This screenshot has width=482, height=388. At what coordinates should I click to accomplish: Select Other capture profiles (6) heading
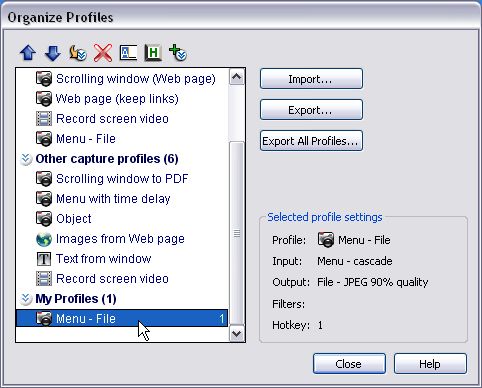tap(107, 159)
